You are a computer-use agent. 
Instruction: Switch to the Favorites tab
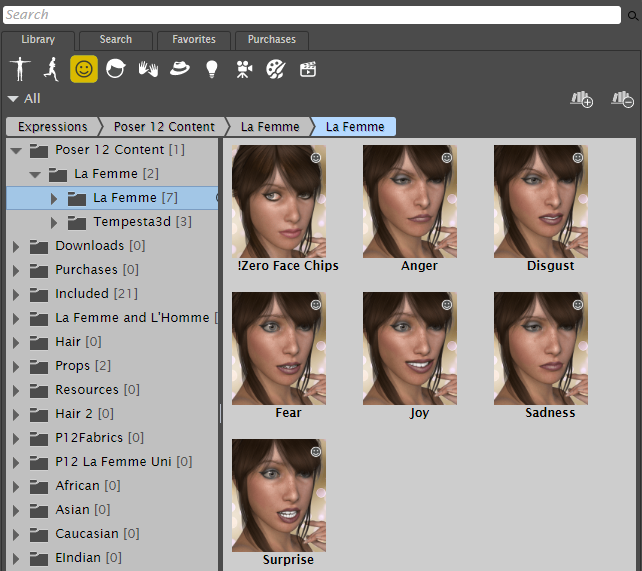point(194,40)
